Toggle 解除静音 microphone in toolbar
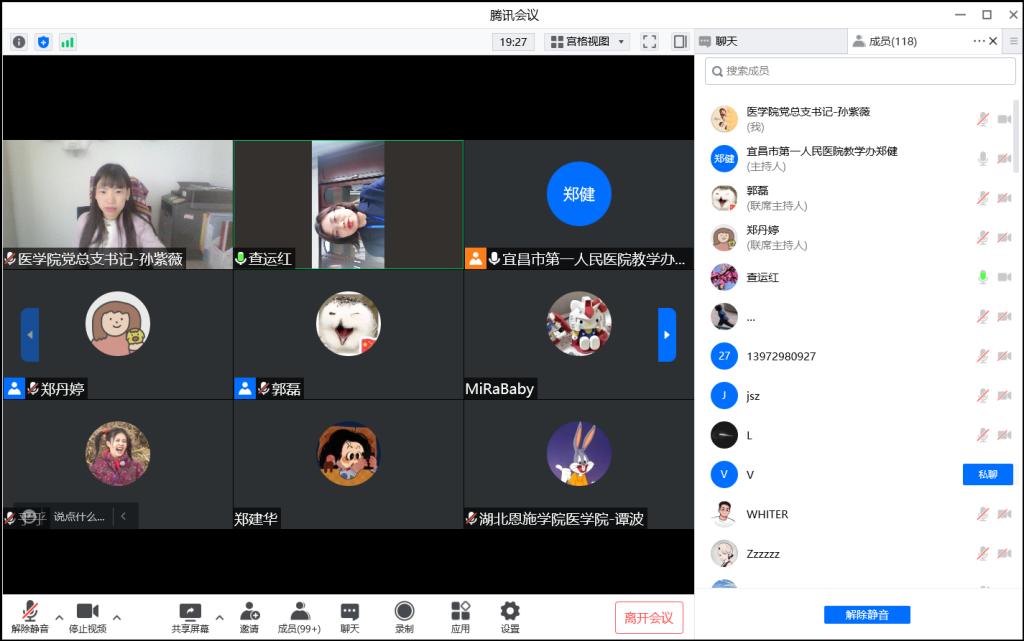 [30, 617]
